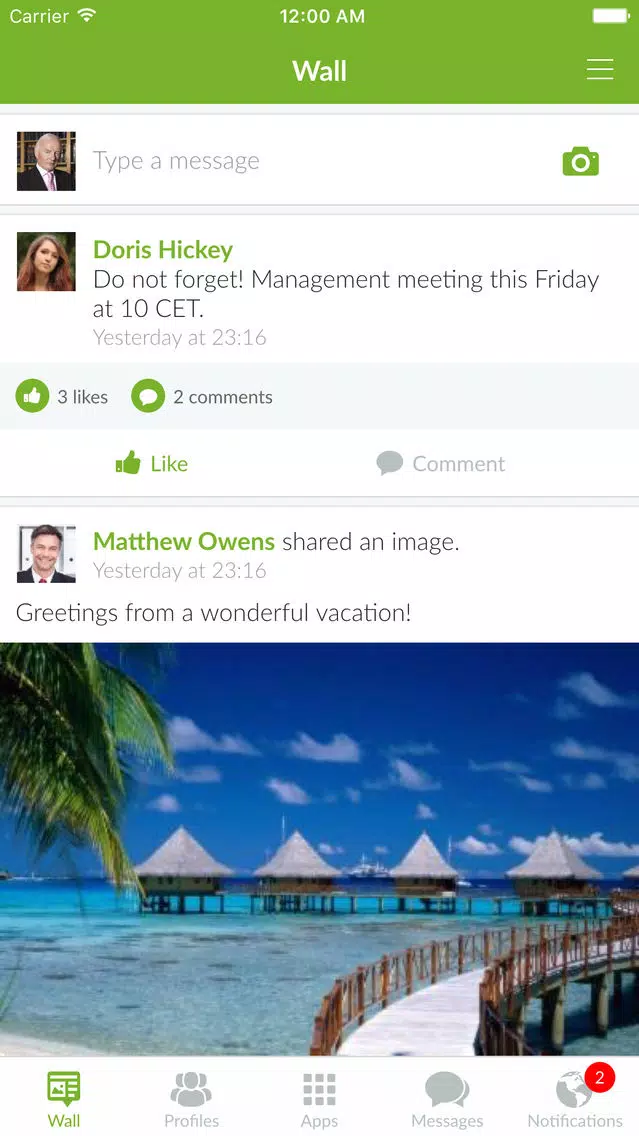Click the thumbs-up likes count icon
Screen dimensions: 639x1136
tap(32, 396)
